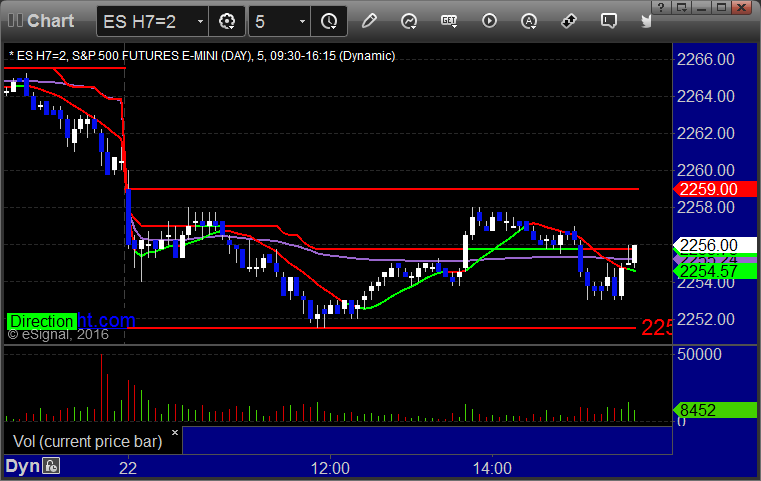Expand the interval 5 dropdown
Viewport: 761px width, 481px height.
302,21
